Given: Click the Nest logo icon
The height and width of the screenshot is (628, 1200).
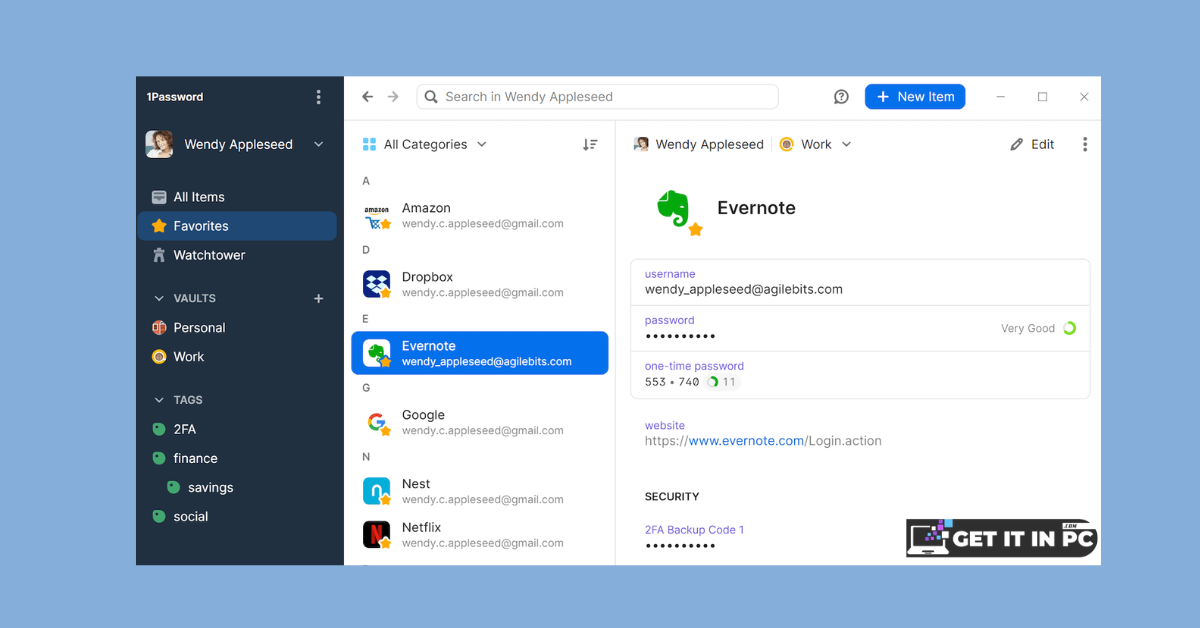Looking at the screenshot, I should 377,491.
